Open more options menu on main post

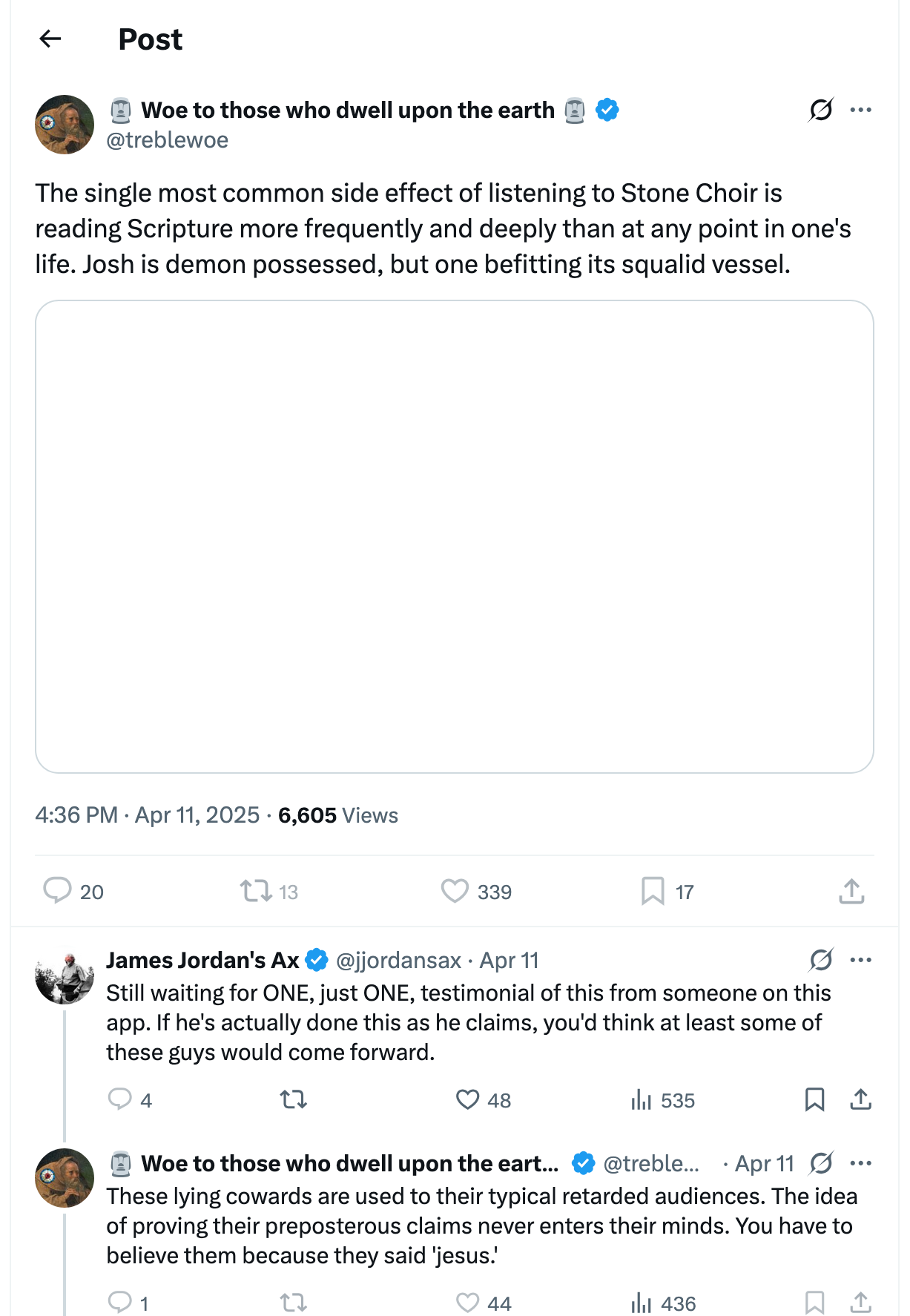tap(860, 110)
